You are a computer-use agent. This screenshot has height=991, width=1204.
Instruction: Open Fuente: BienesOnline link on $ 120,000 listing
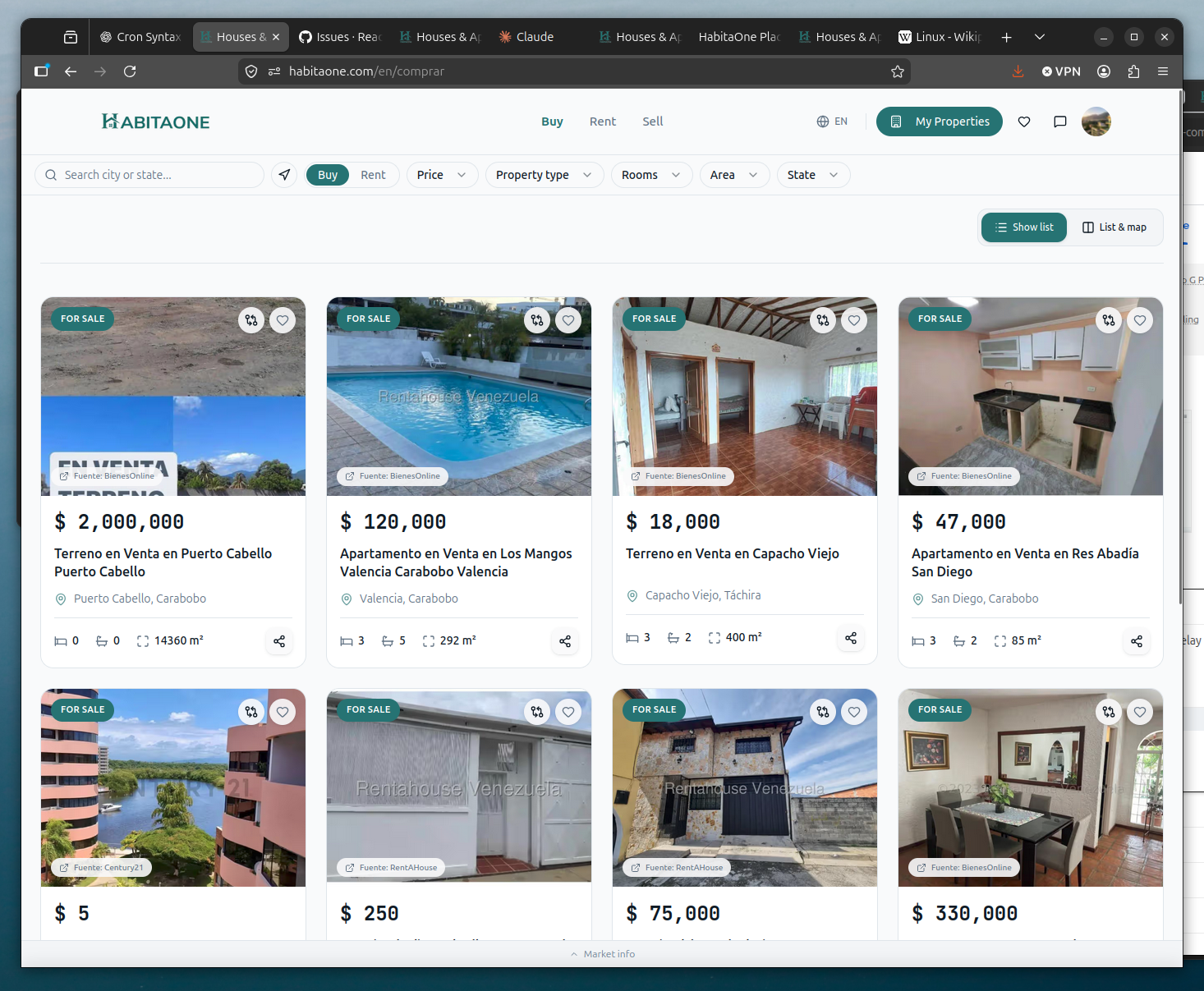(393, 476)
